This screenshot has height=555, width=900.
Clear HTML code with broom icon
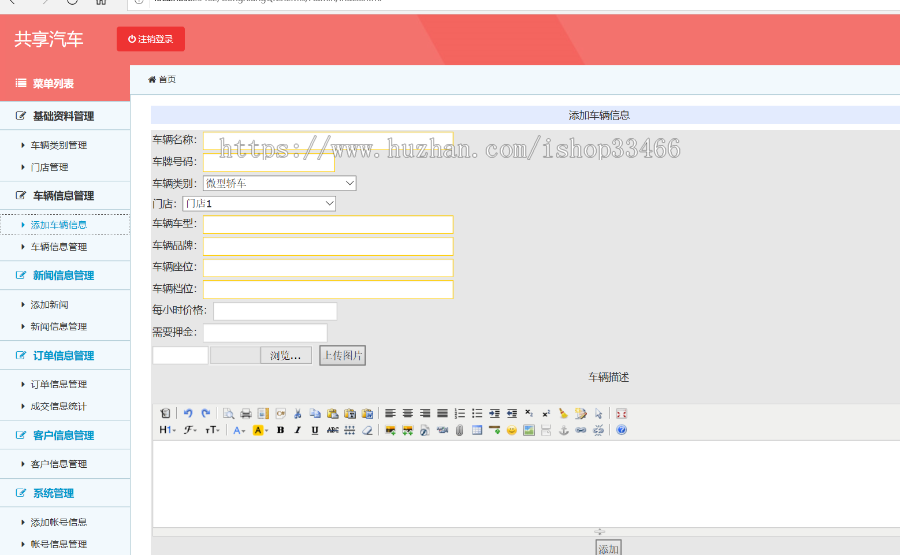564,413
